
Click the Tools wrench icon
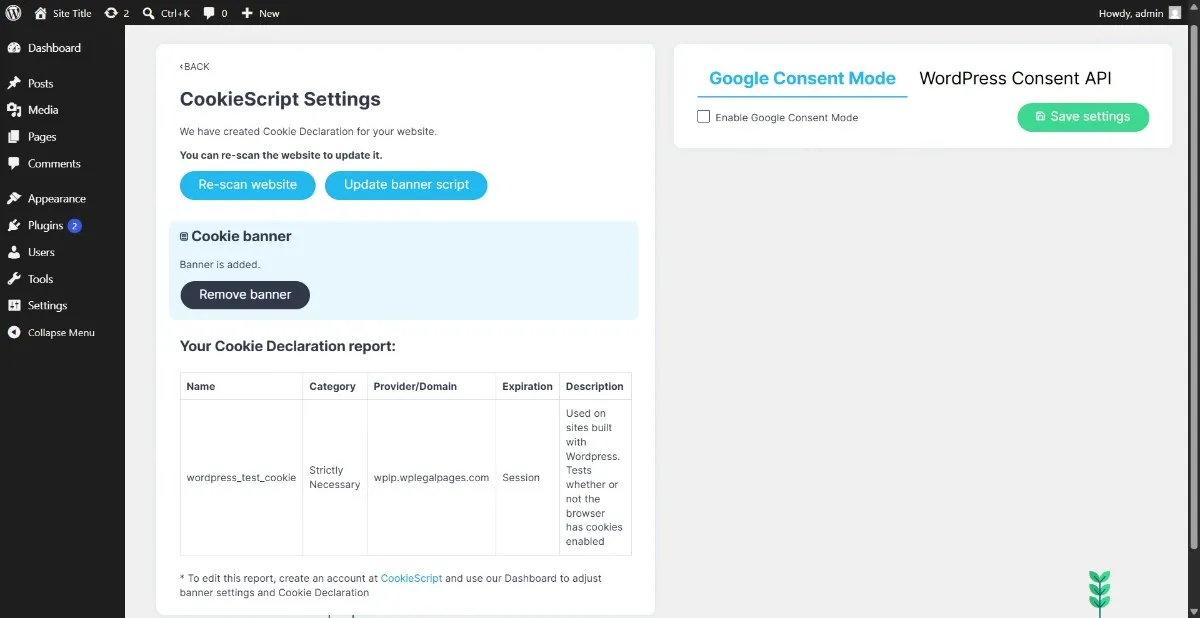click(14, 279)
